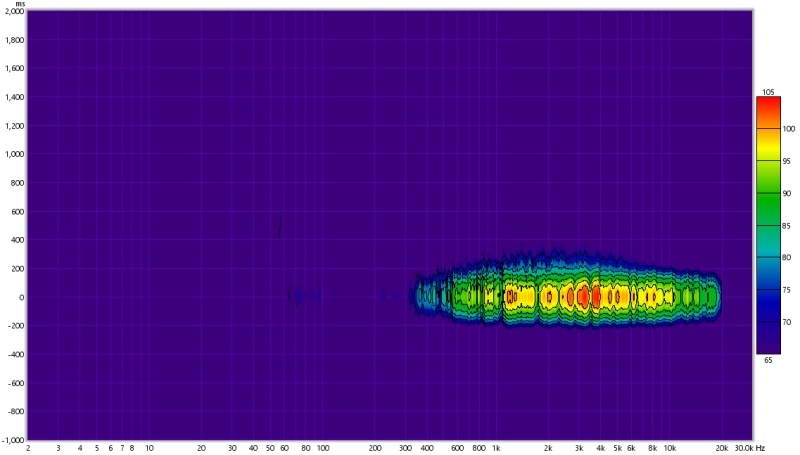Click the -600 time axis label
Image resolution: width=800 pixels, height=455 pixels.
[16, 383]
